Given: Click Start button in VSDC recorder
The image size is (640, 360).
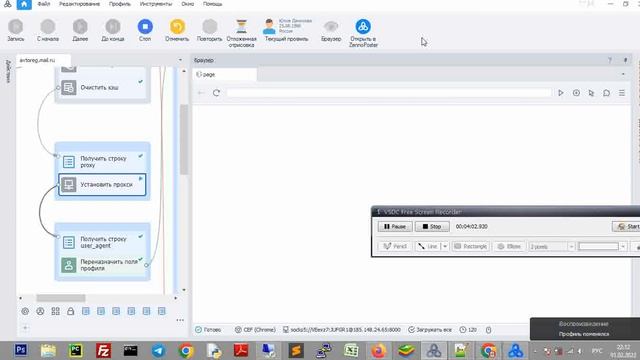Looking at the screenshot, I should coord(626,227).
